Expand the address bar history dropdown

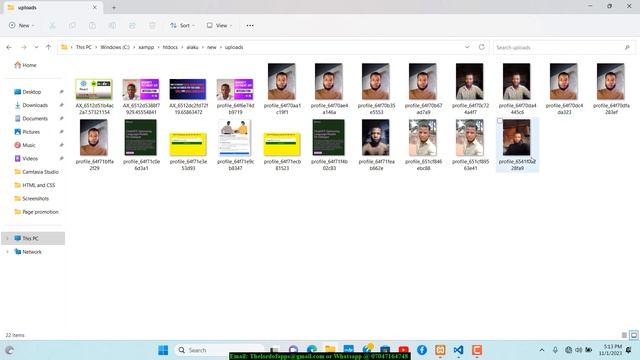(x=467, y=47)
